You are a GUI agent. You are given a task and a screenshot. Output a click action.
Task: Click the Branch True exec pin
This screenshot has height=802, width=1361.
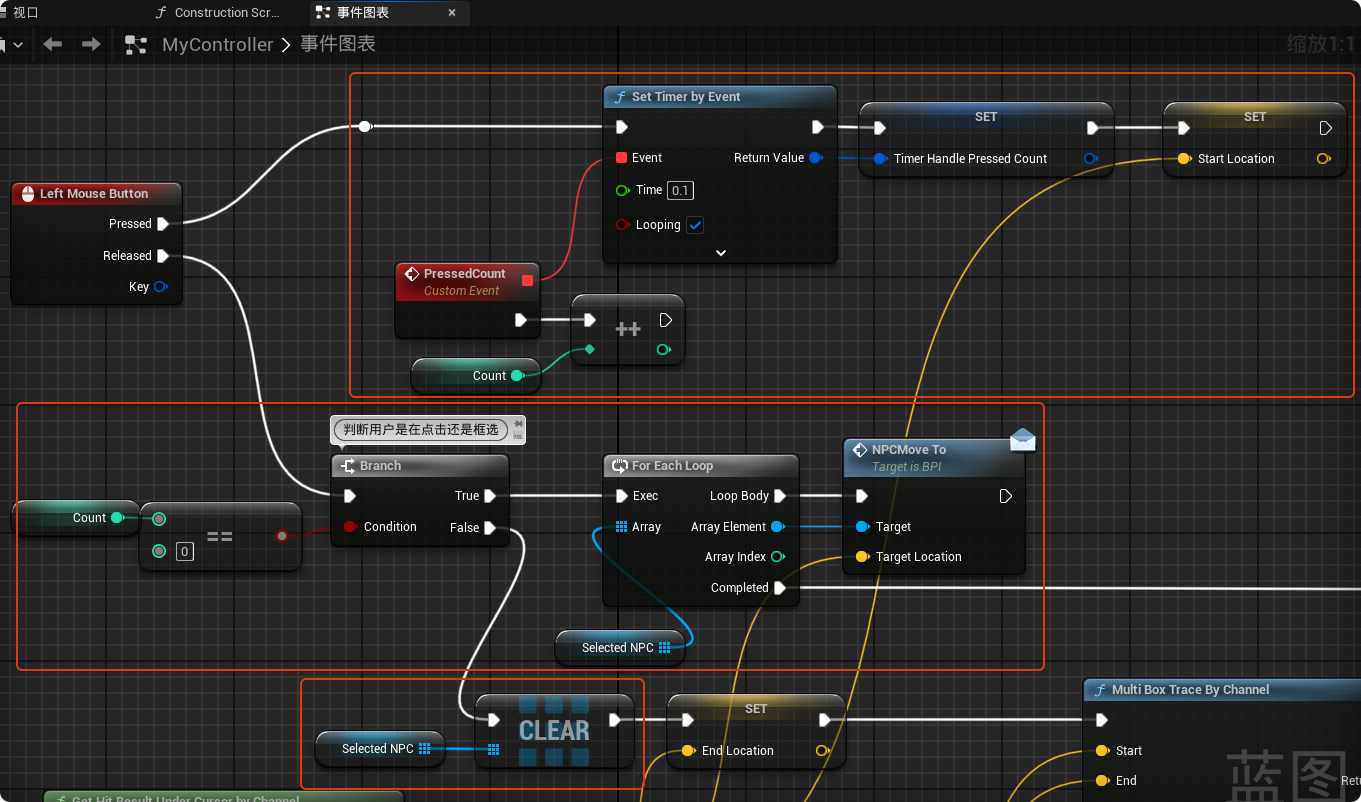(x=490, y=496)
